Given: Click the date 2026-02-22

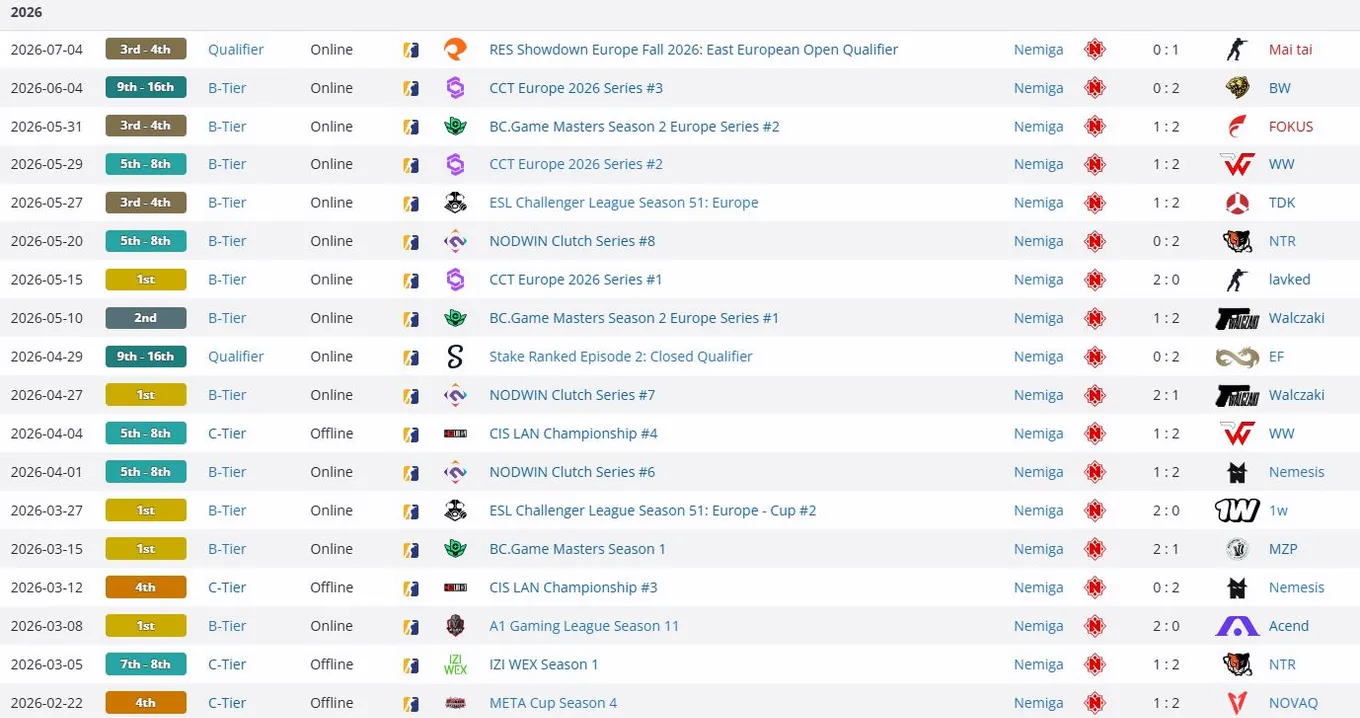Looking at the screenshot, I should [x=47, y=703].
